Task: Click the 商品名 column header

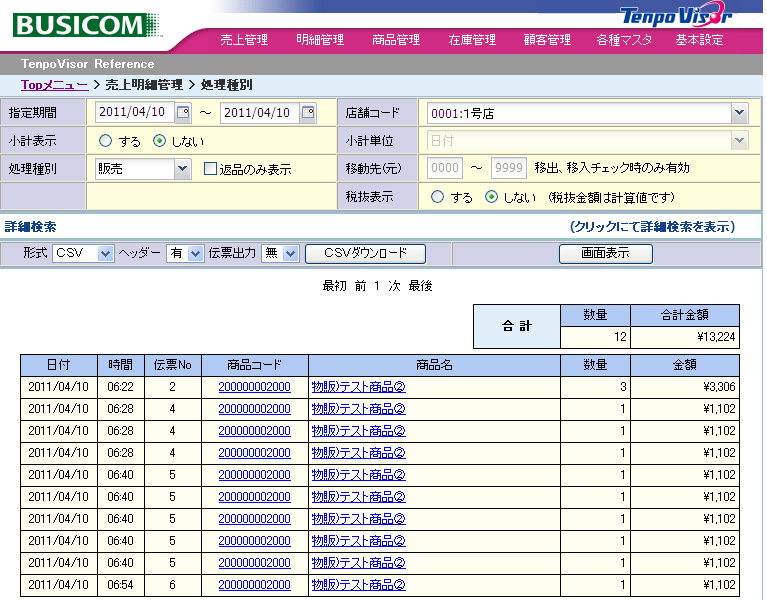Action: (434, 365)
